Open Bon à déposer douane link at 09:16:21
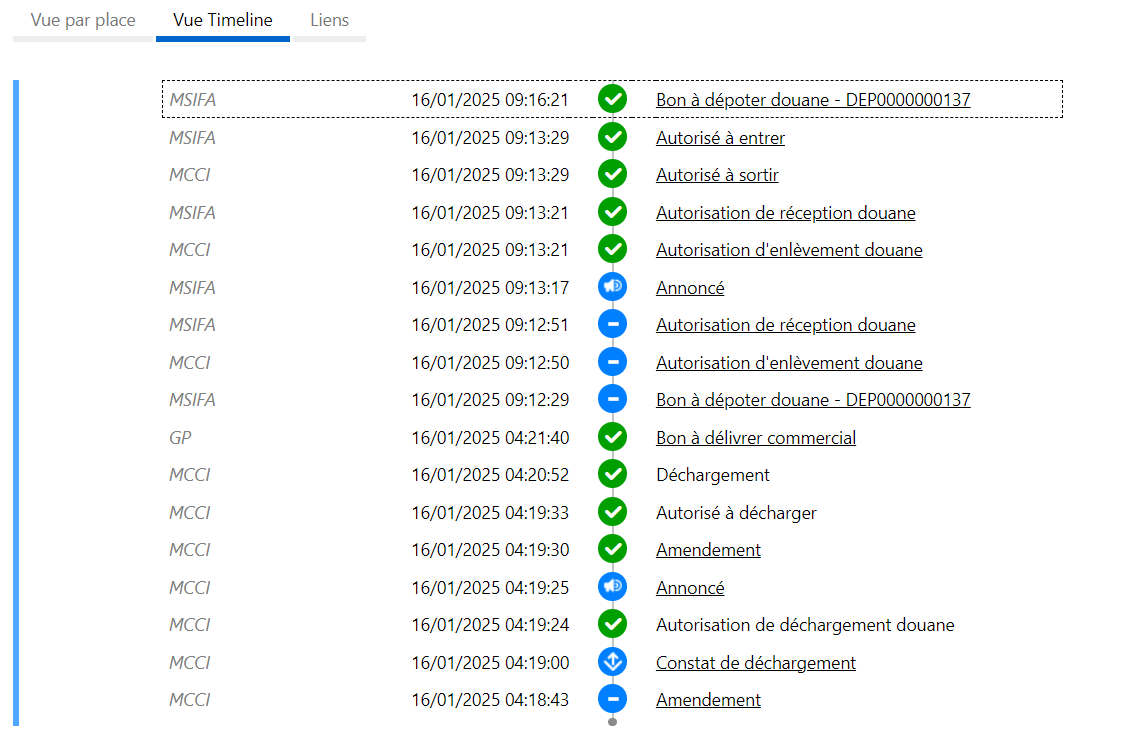This screenshot has height=738, width=1132. (x=812, y=100)
